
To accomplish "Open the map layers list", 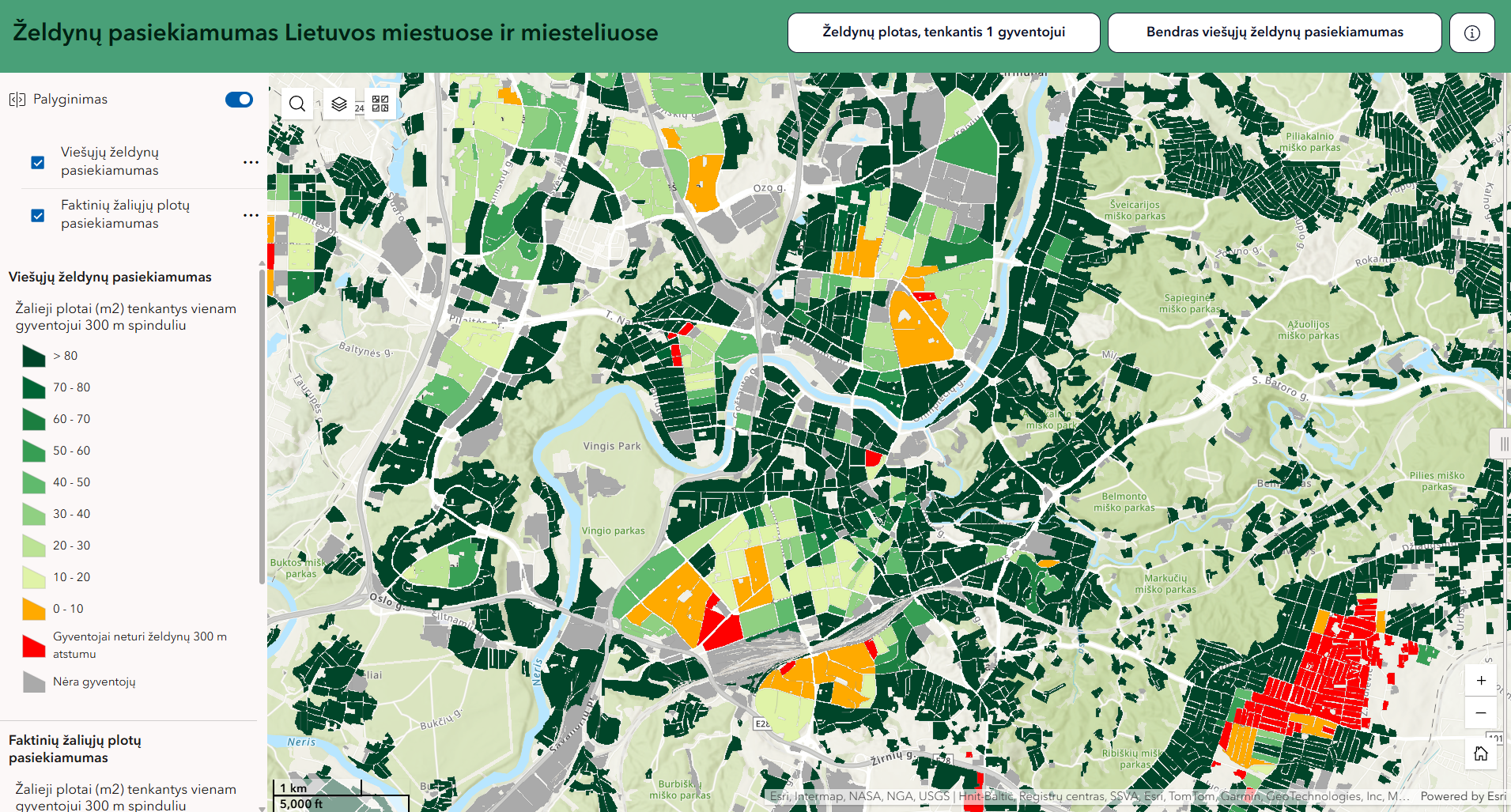I will (x=339, y=104).
